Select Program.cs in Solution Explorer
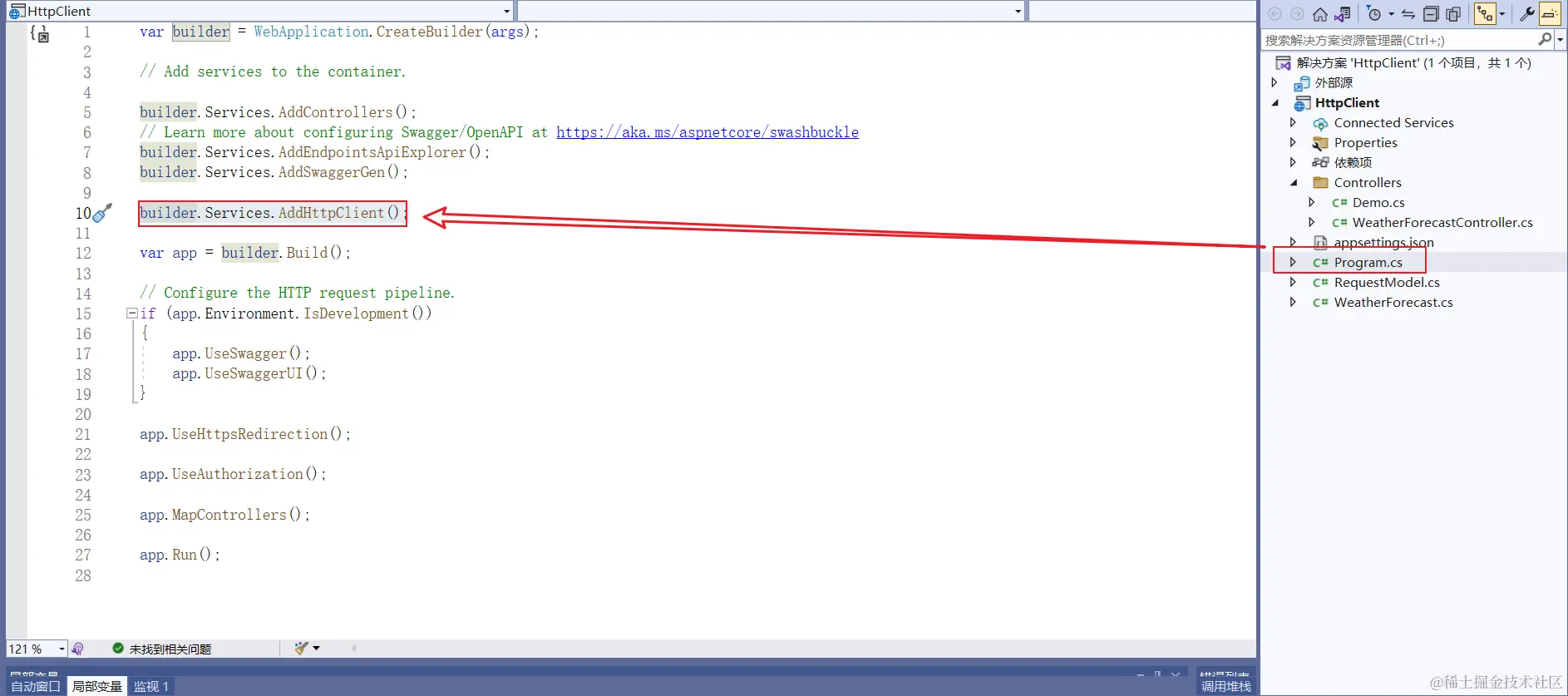 1368,262
